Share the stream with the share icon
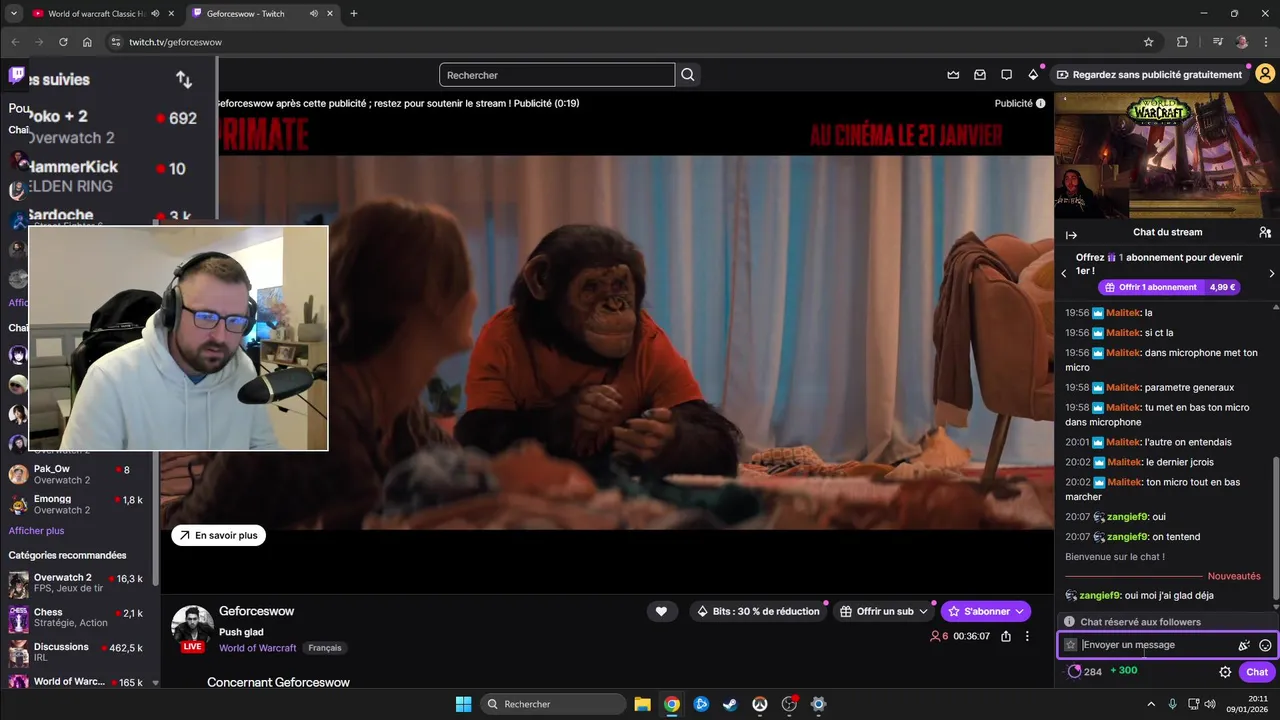The width and height of the screenshot is (1280, 720). point(1006,636)
